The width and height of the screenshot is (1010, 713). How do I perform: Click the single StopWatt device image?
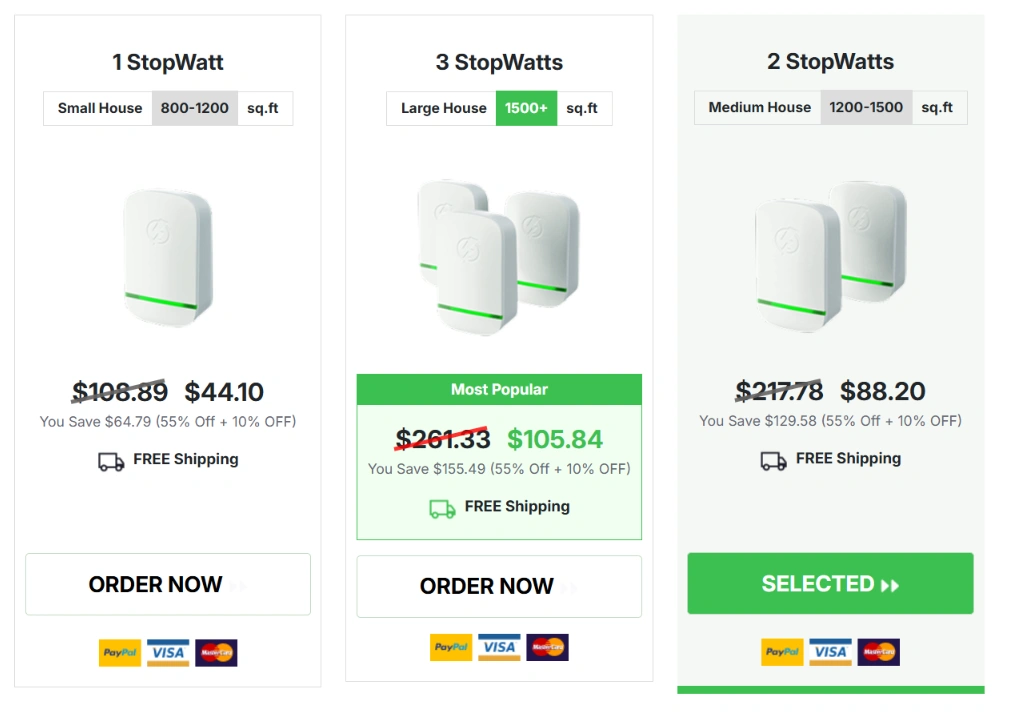[x=167, y=255]
